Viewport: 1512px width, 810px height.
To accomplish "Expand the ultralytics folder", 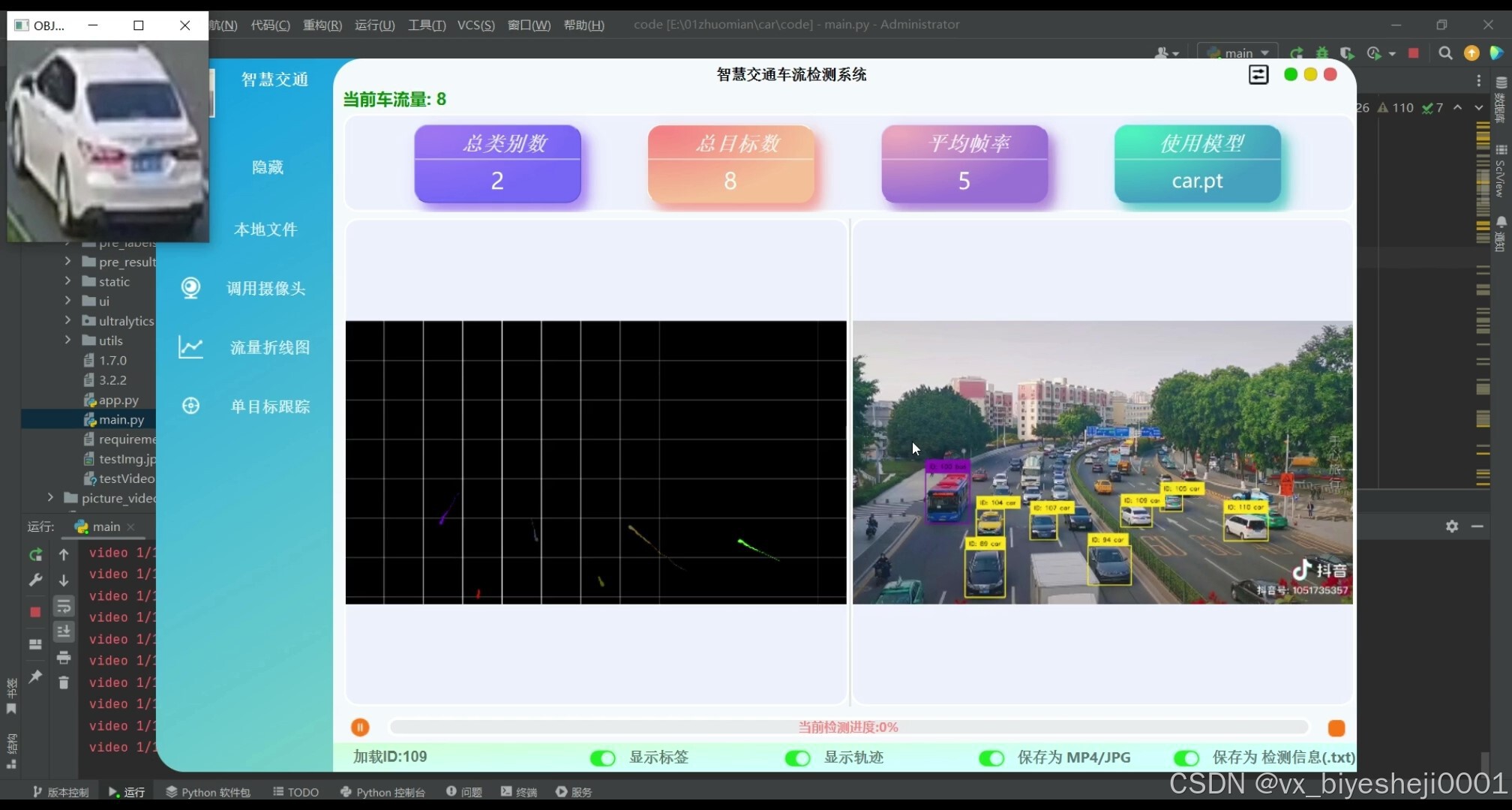I will (67, 319).
